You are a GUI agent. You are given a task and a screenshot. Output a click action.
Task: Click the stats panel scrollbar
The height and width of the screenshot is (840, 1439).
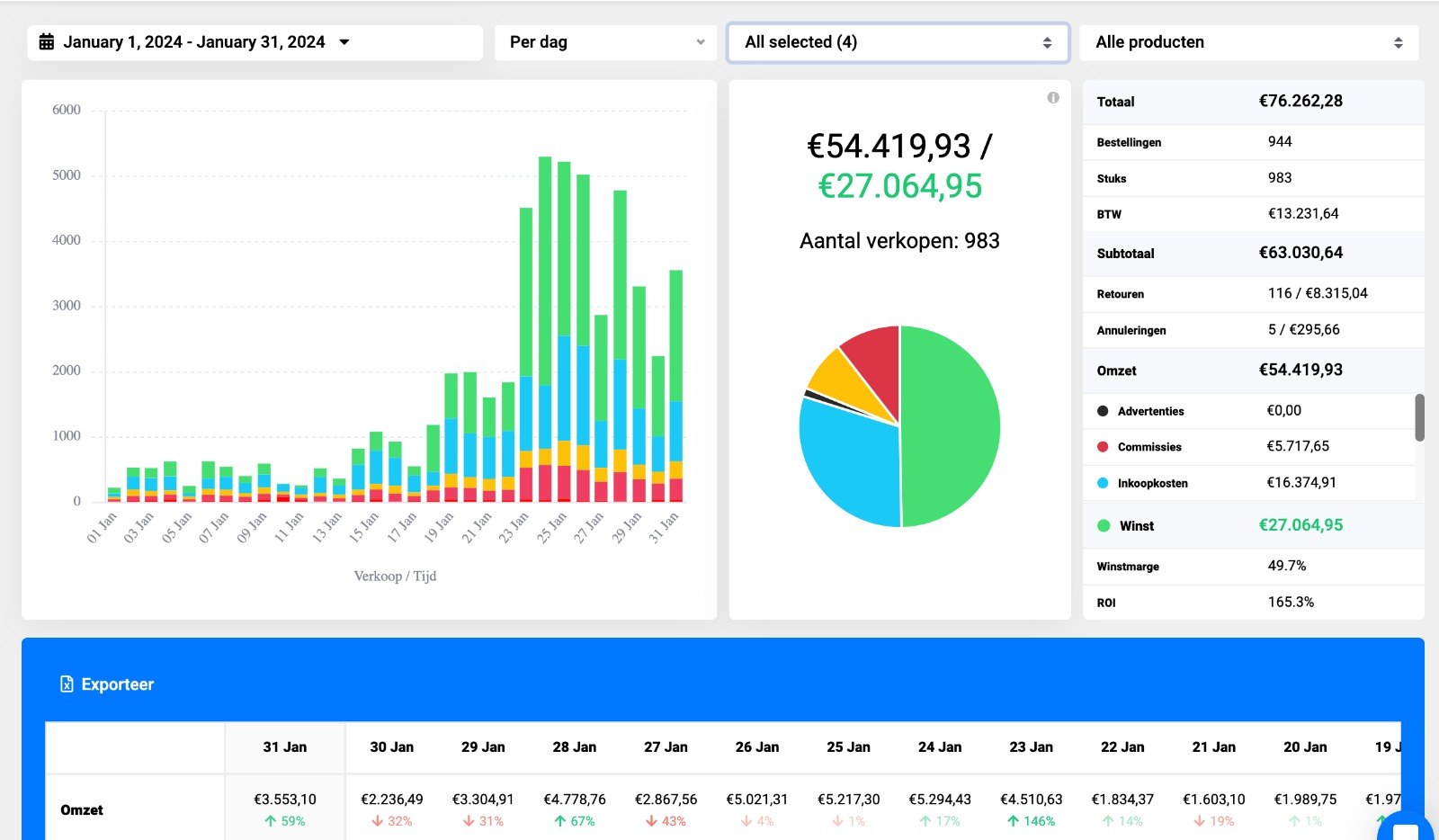(x=1419, y=417)
